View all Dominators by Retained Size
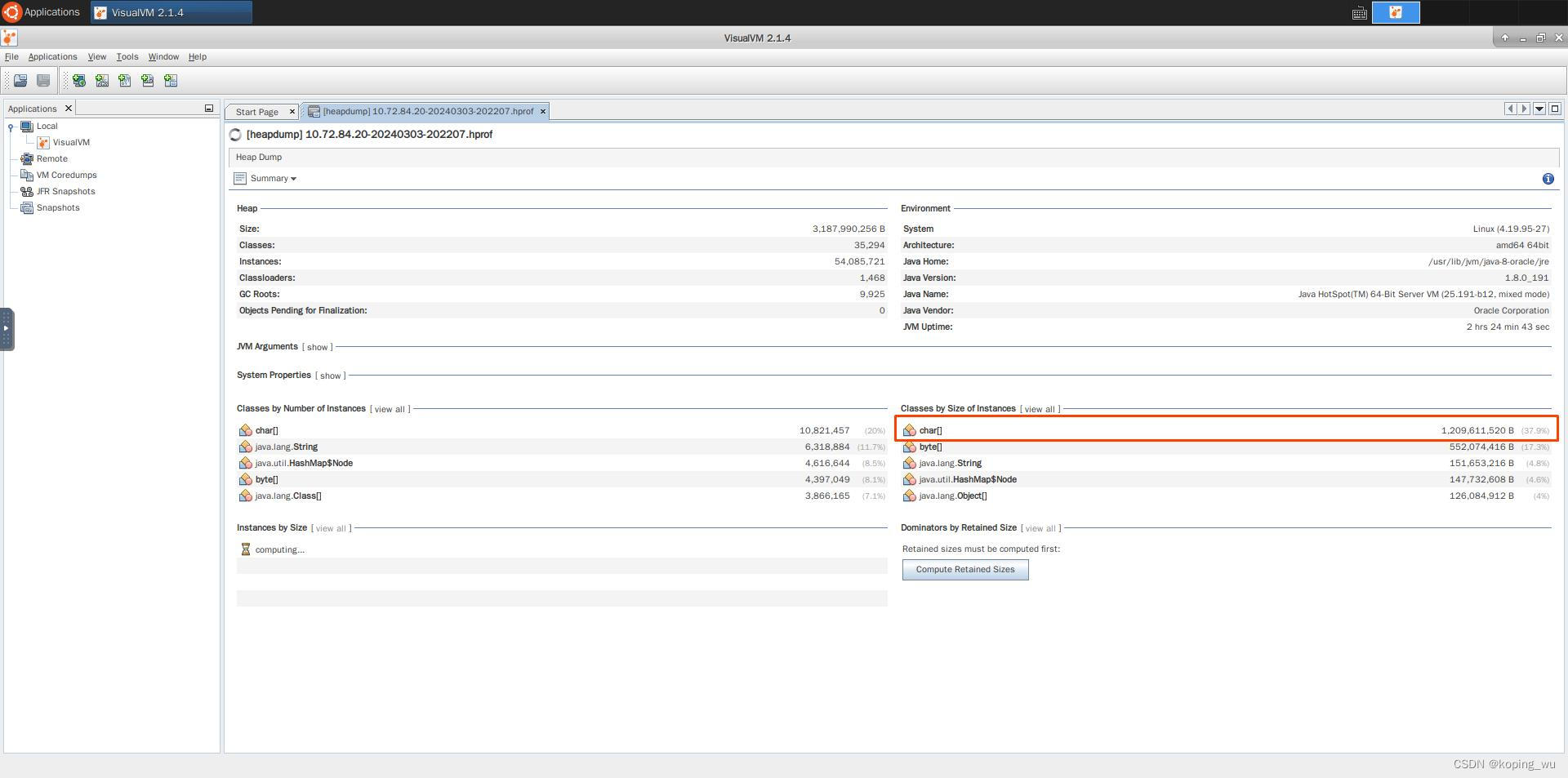Screen dimensions: 1568x778 click(x=1040, y=528)
